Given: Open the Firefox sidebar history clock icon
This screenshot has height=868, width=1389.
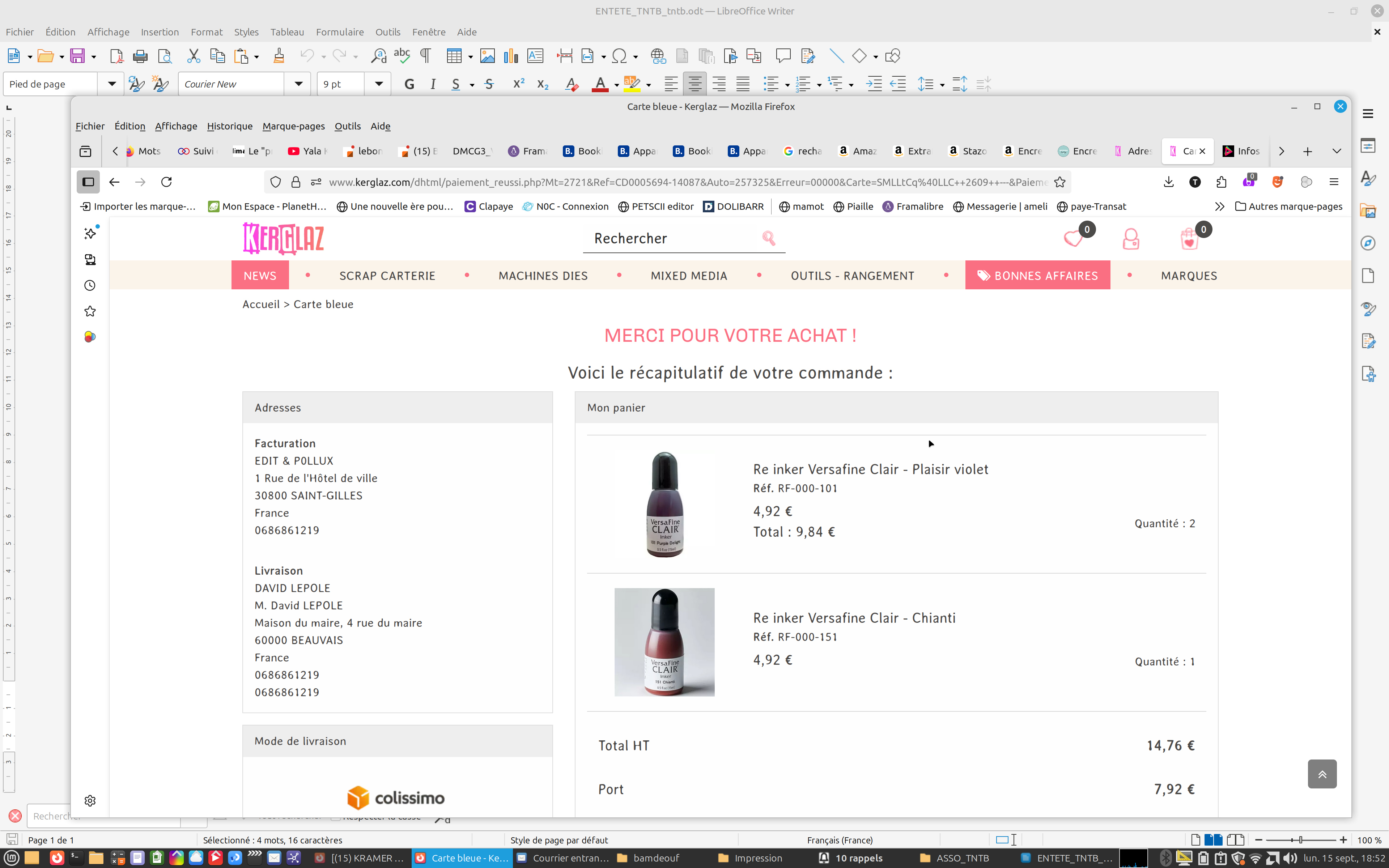Looking at the screenshot, I should (x=90, y=285).
